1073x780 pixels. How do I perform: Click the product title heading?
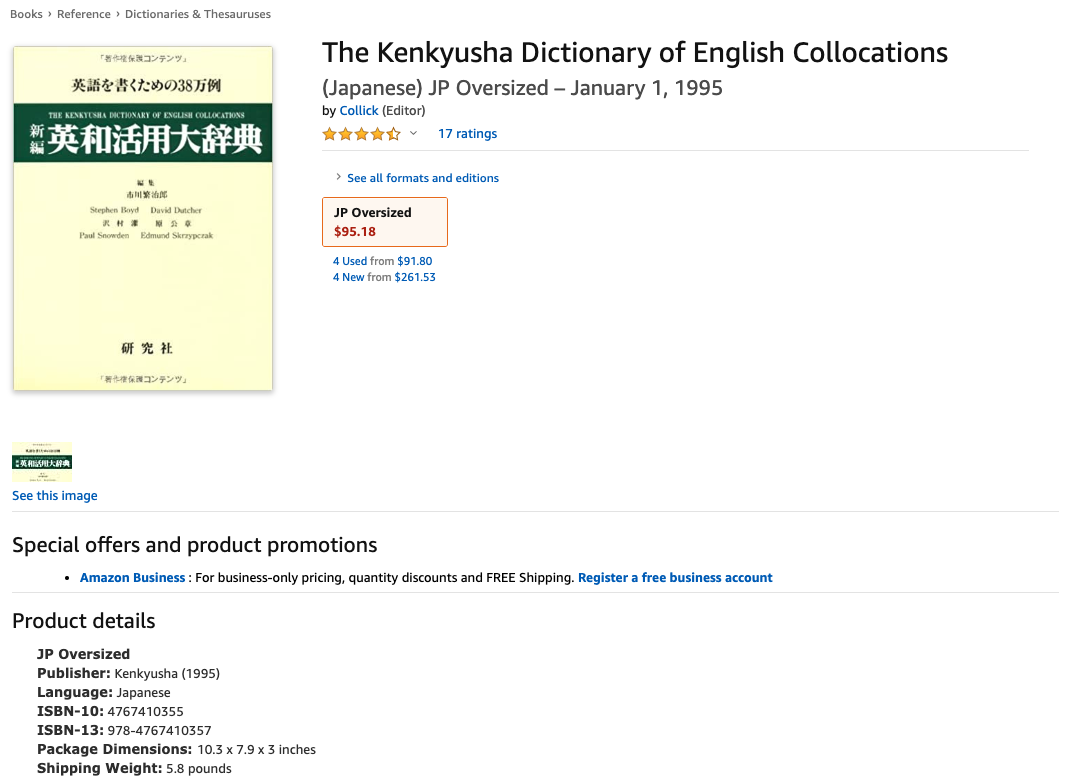coord(635,53)
